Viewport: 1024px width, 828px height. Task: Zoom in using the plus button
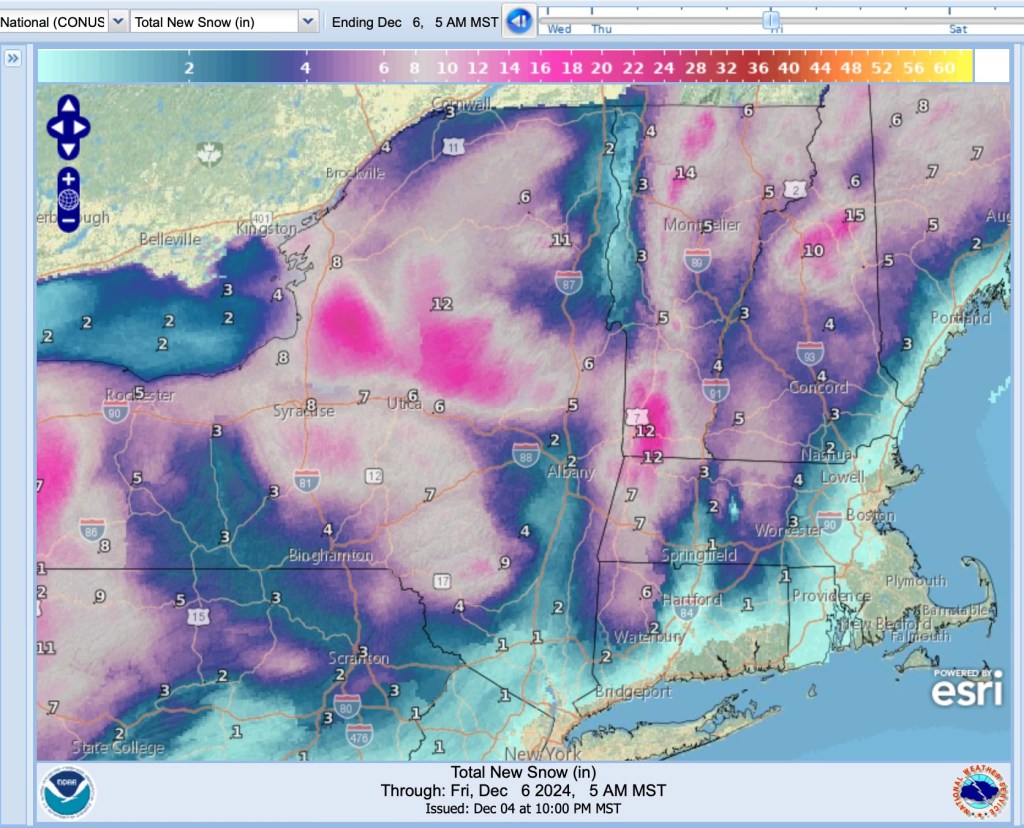click(x=68, y=178)
